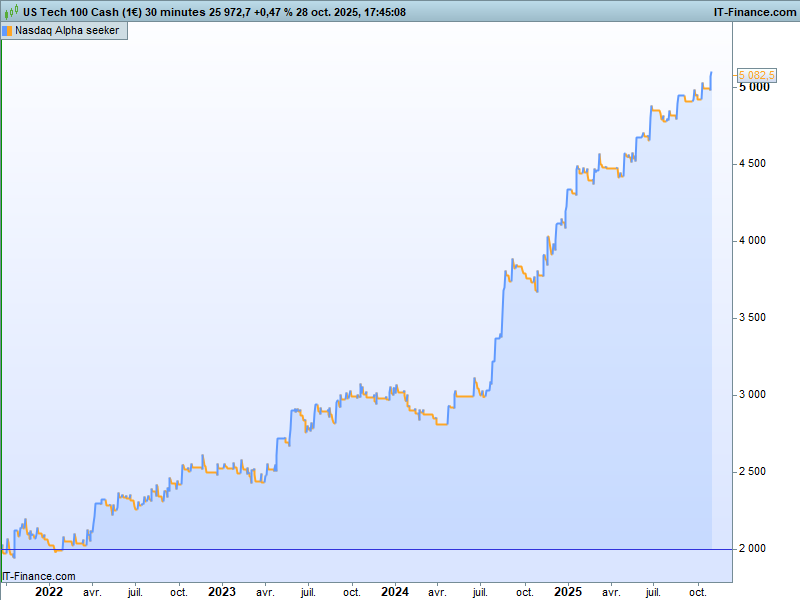Viewport: 800px width, 600px height.
Task: Click the US Tech 100 Cash instrument title
Action: tap(82, 12)
